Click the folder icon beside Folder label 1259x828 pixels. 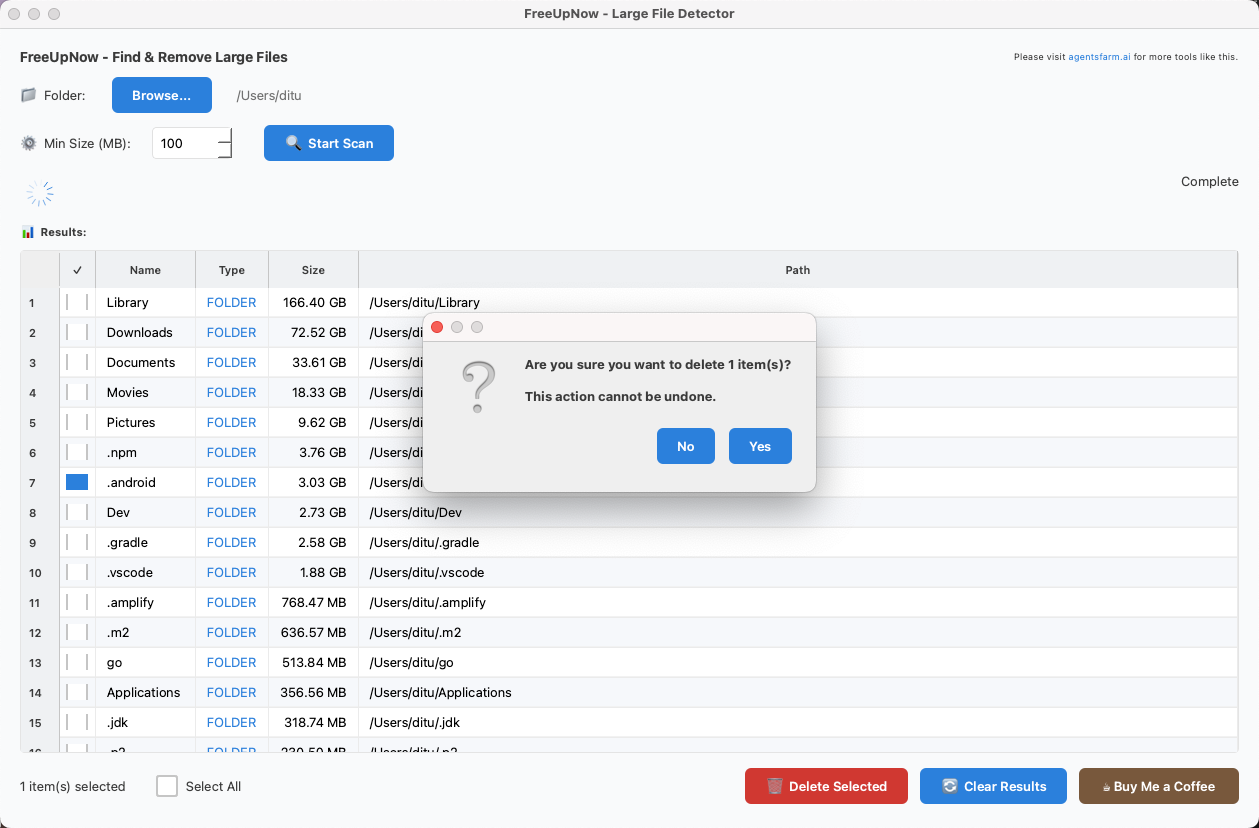coord(28,96)
